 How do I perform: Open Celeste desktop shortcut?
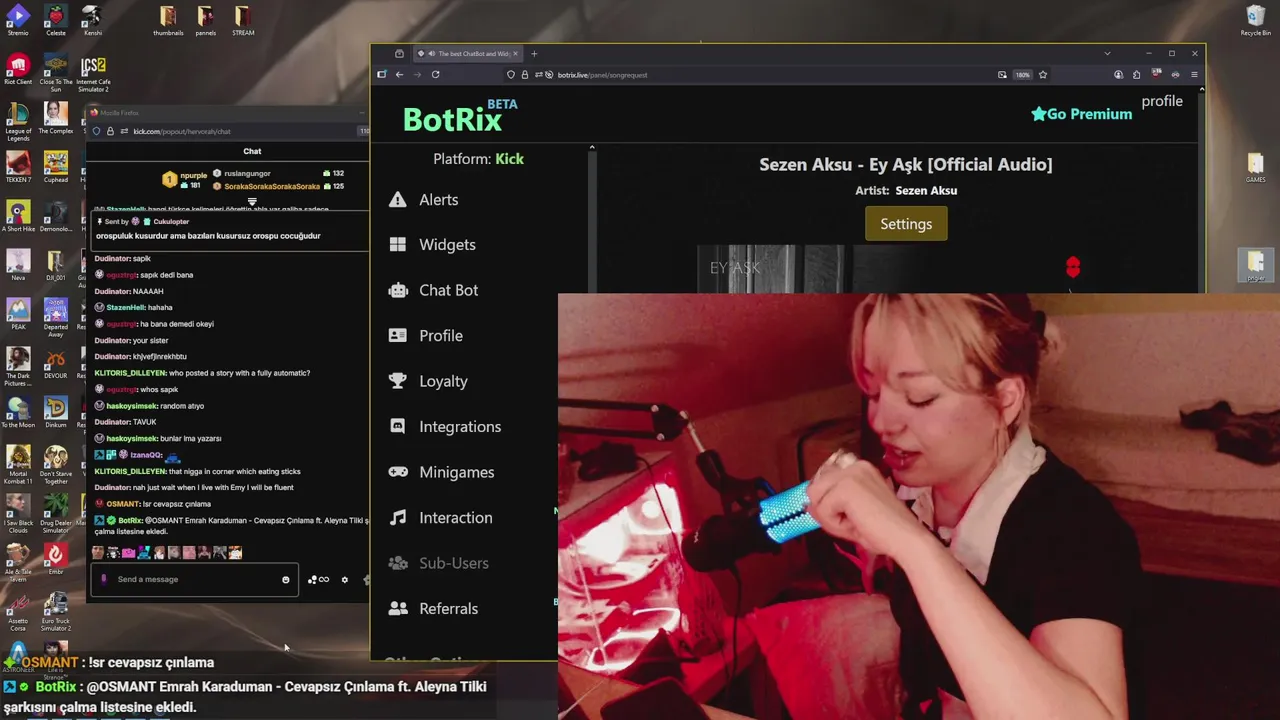[56, 20]
